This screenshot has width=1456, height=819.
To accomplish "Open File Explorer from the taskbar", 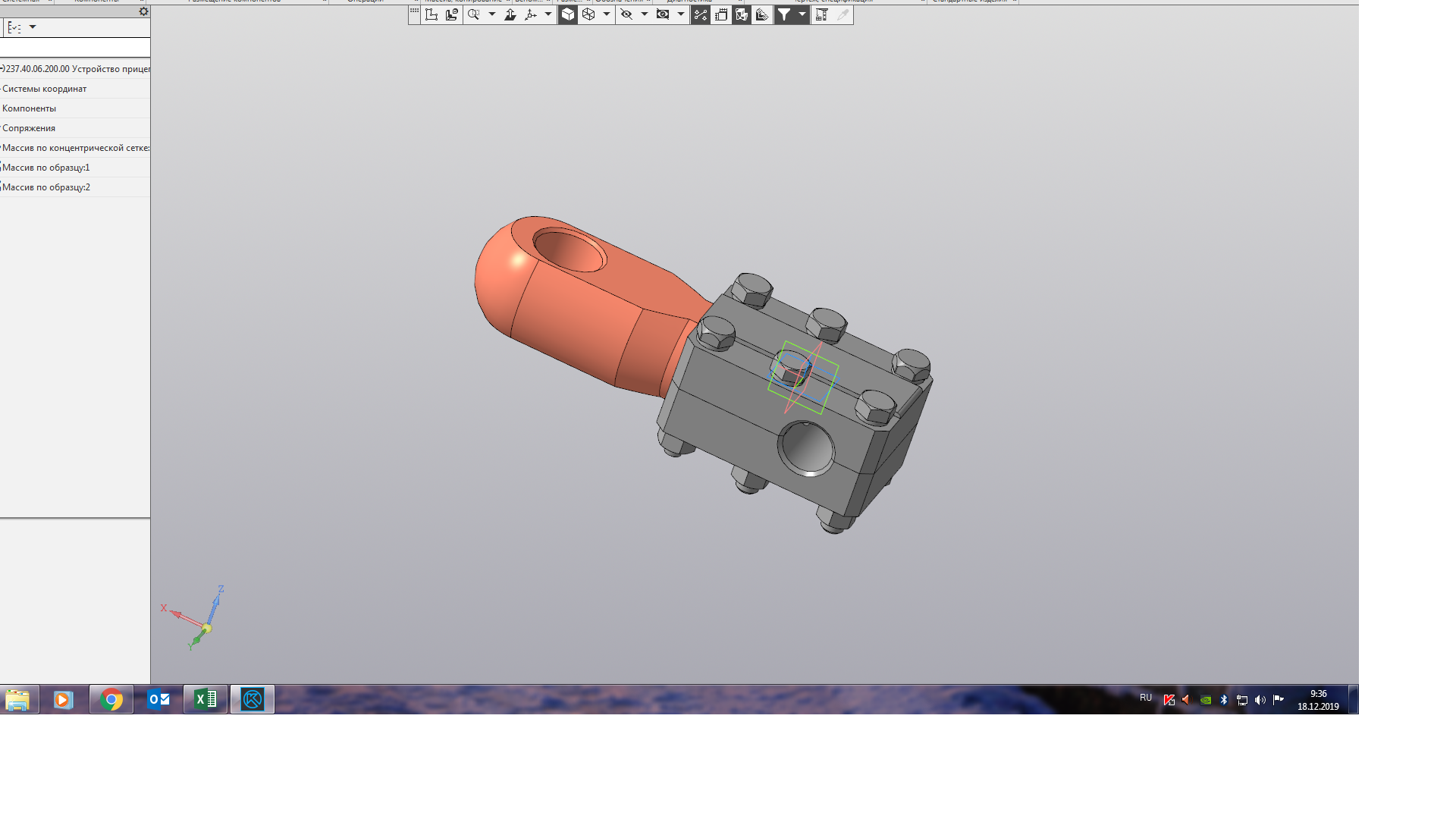I will click(x=17, y=699).
